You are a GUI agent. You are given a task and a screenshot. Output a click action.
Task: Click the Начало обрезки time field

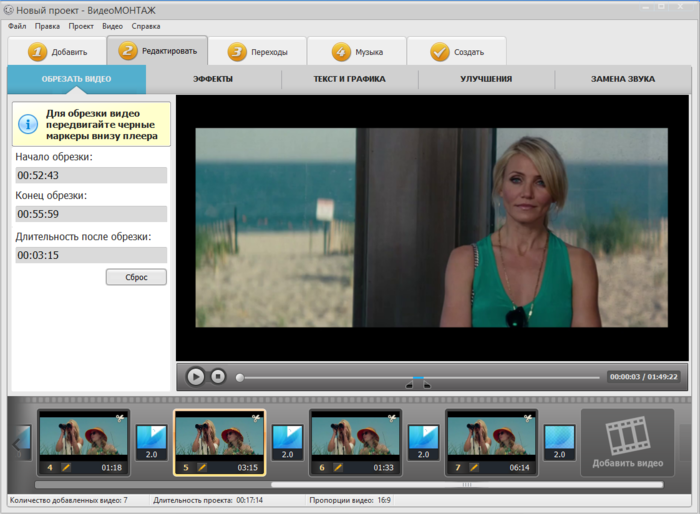click(x=91, y=175)
